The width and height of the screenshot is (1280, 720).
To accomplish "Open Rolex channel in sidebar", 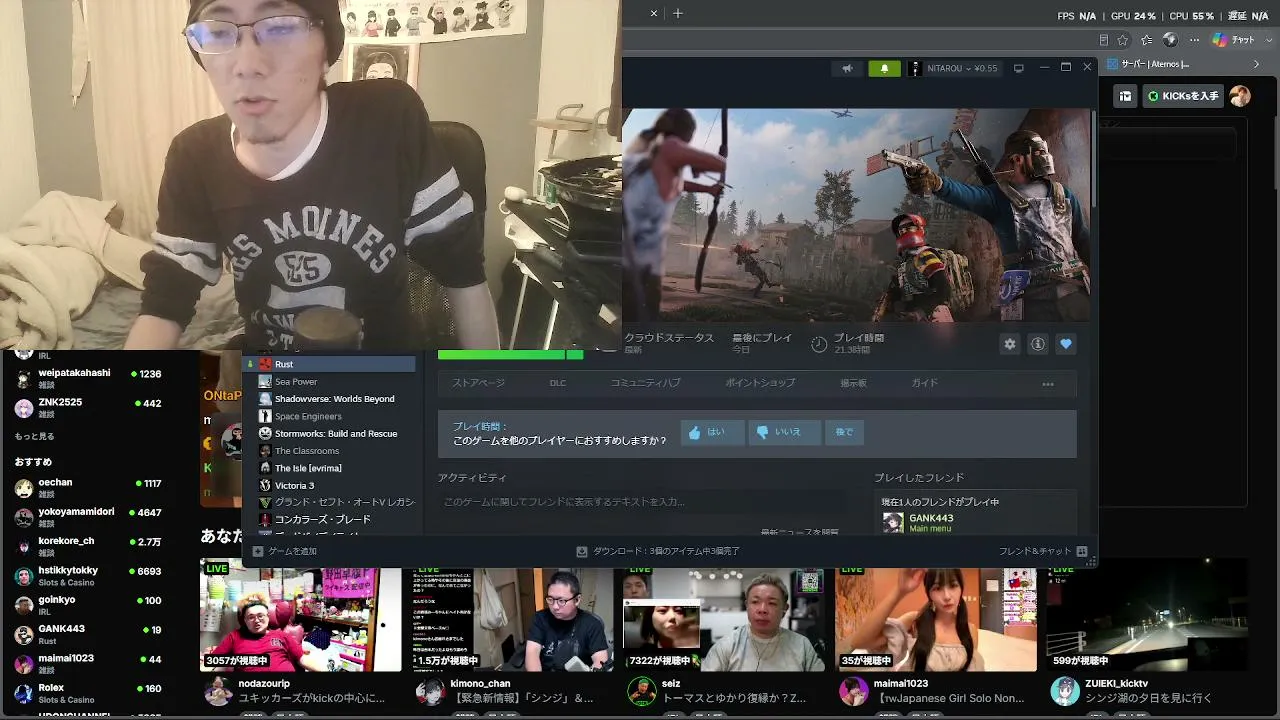I will tap(87, 693).
